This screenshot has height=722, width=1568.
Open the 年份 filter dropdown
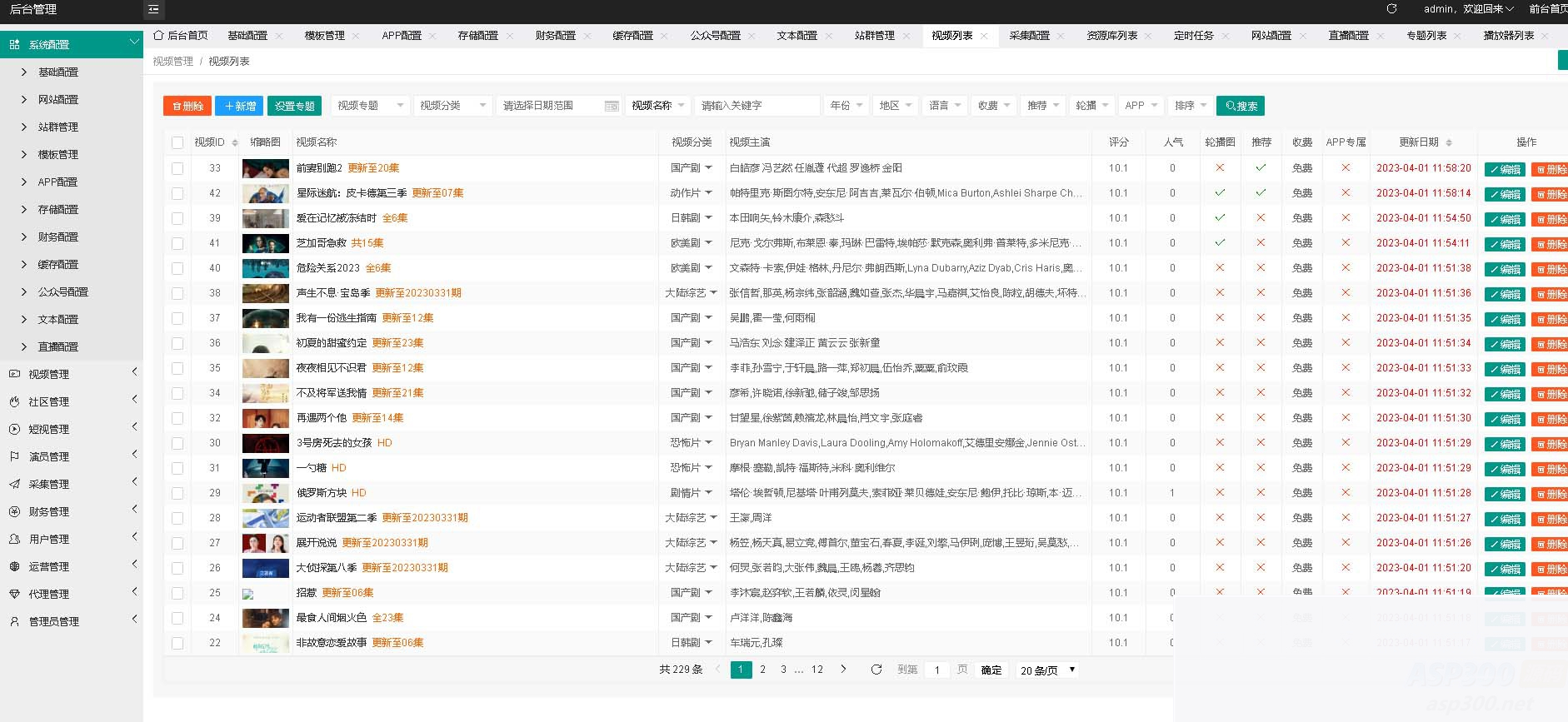click(846, 106)
